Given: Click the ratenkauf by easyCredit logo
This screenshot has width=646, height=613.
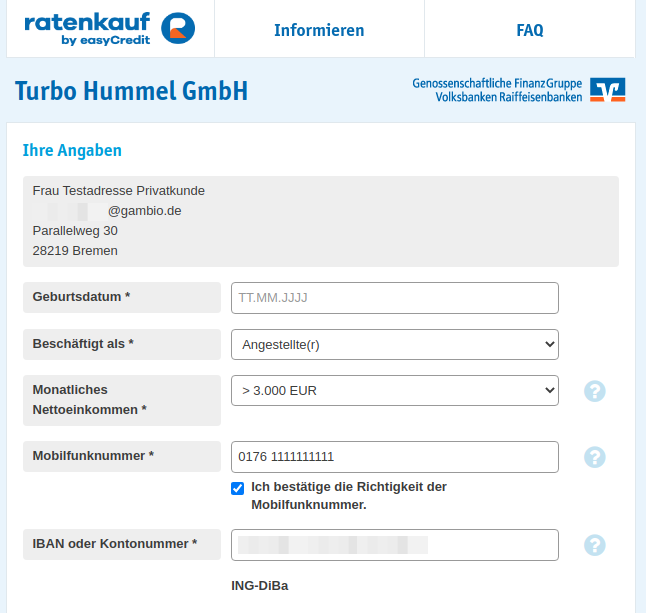Looking at the screenshot, I should pyautogui.click(x=109, y=29).
